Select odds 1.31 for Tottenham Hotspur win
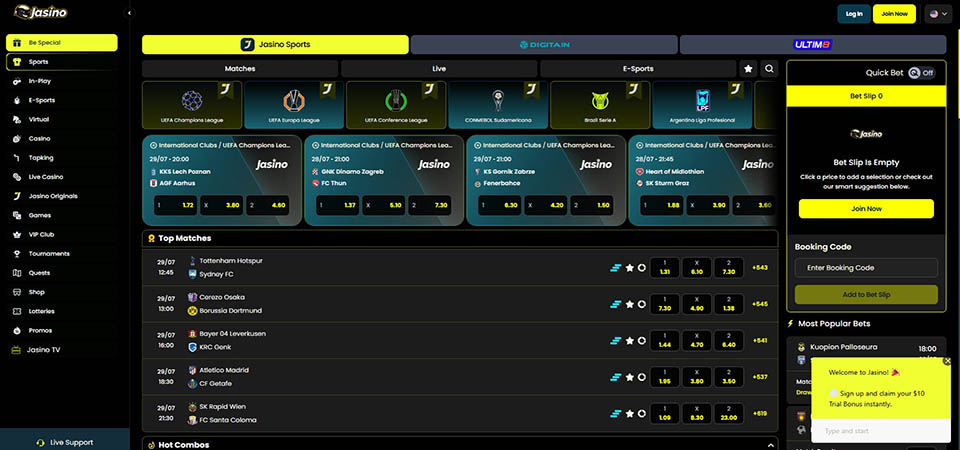The width and height of the screenshot is (960, 450). [665, 268]
